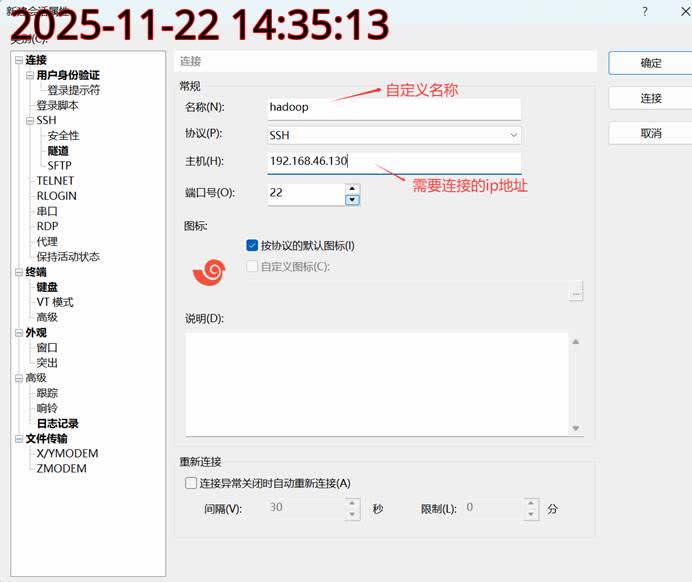Collapse the 文件传输 tree node
692x582 pixels.
(x=18, y=438)
